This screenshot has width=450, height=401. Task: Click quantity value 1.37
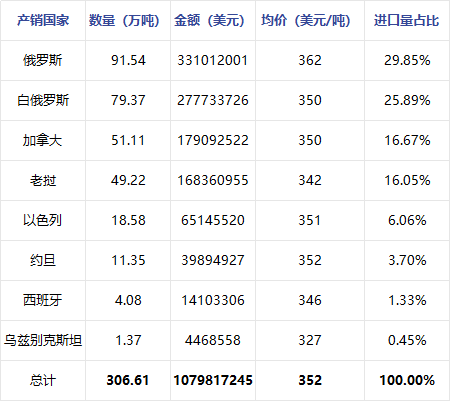point(128,340)
